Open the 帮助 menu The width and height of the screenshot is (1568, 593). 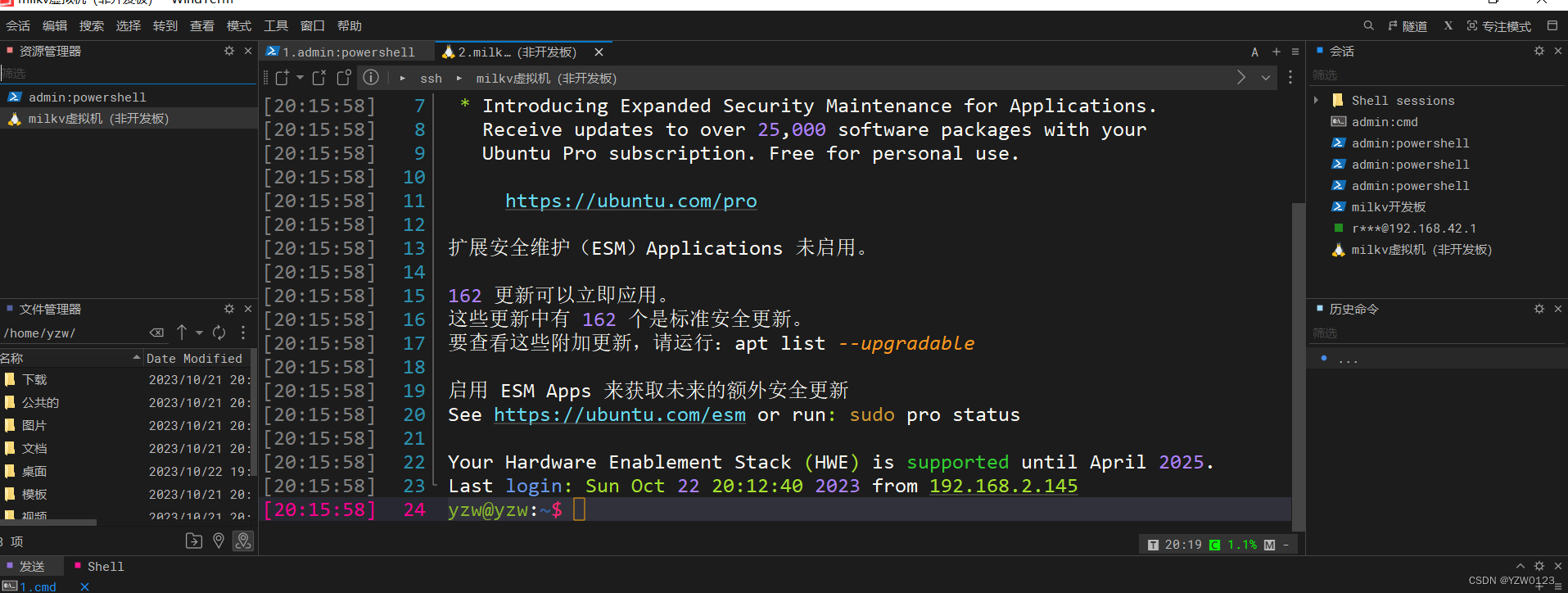pos(350,26)
